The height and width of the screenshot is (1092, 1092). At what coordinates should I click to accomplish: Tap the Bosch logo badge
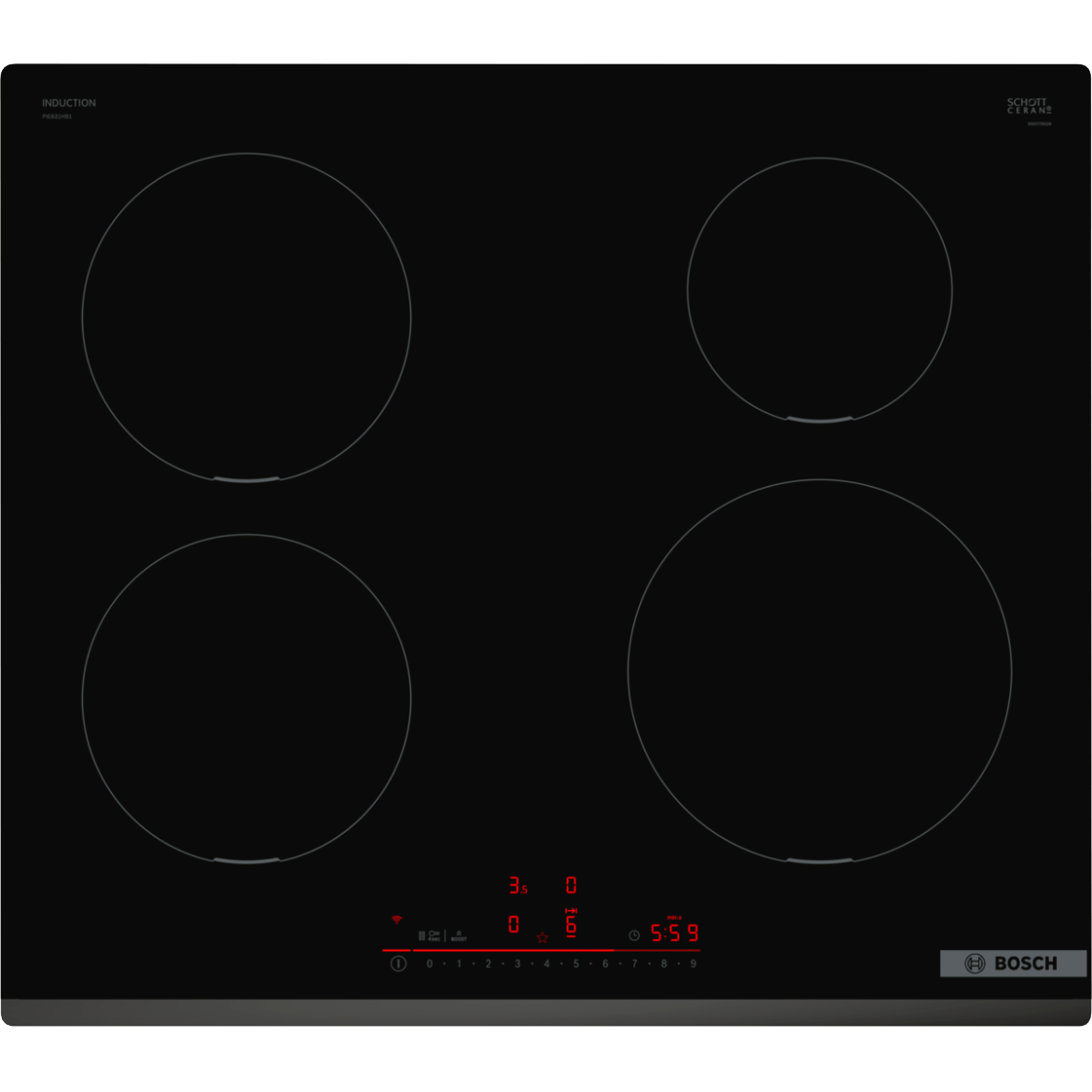pos(1013,963)
